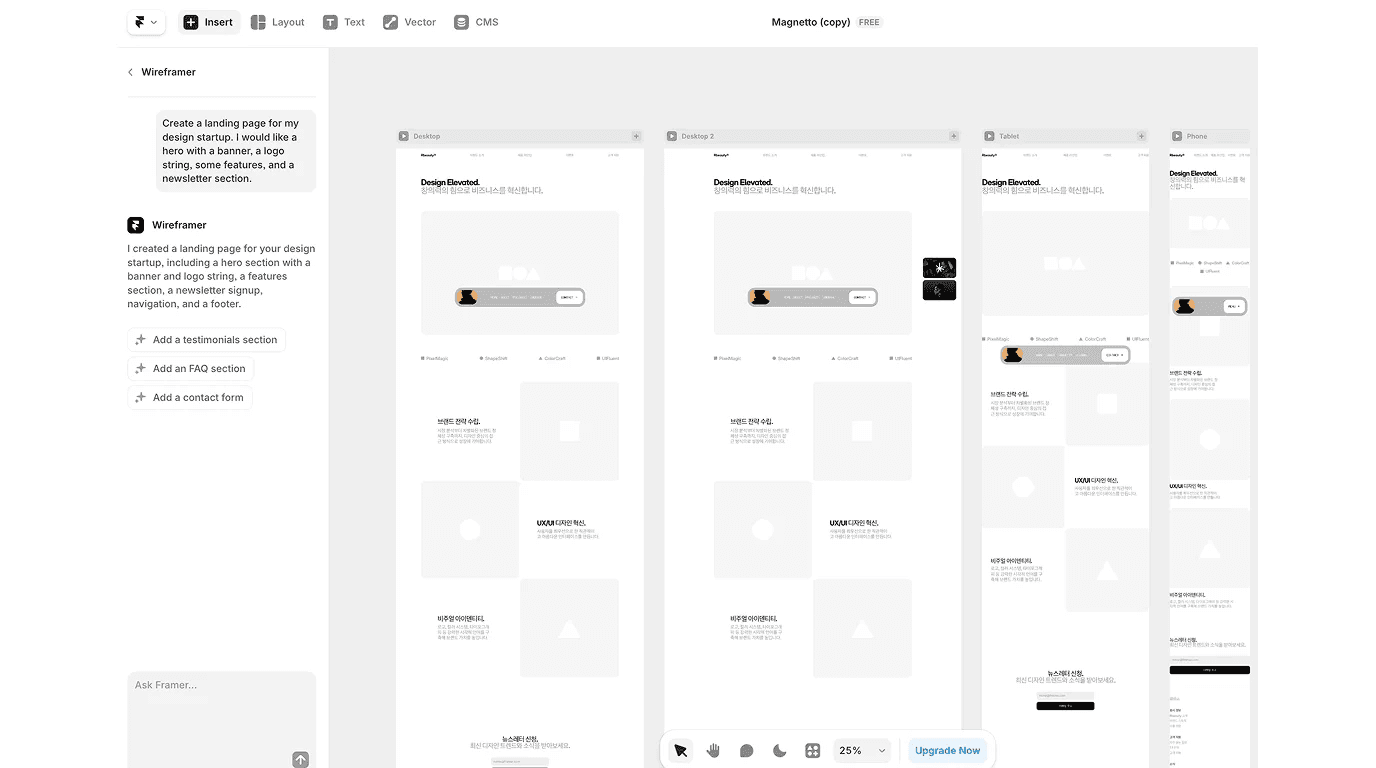
Task: Select the arrow cursor tool
Action: [x=681, y=750]
